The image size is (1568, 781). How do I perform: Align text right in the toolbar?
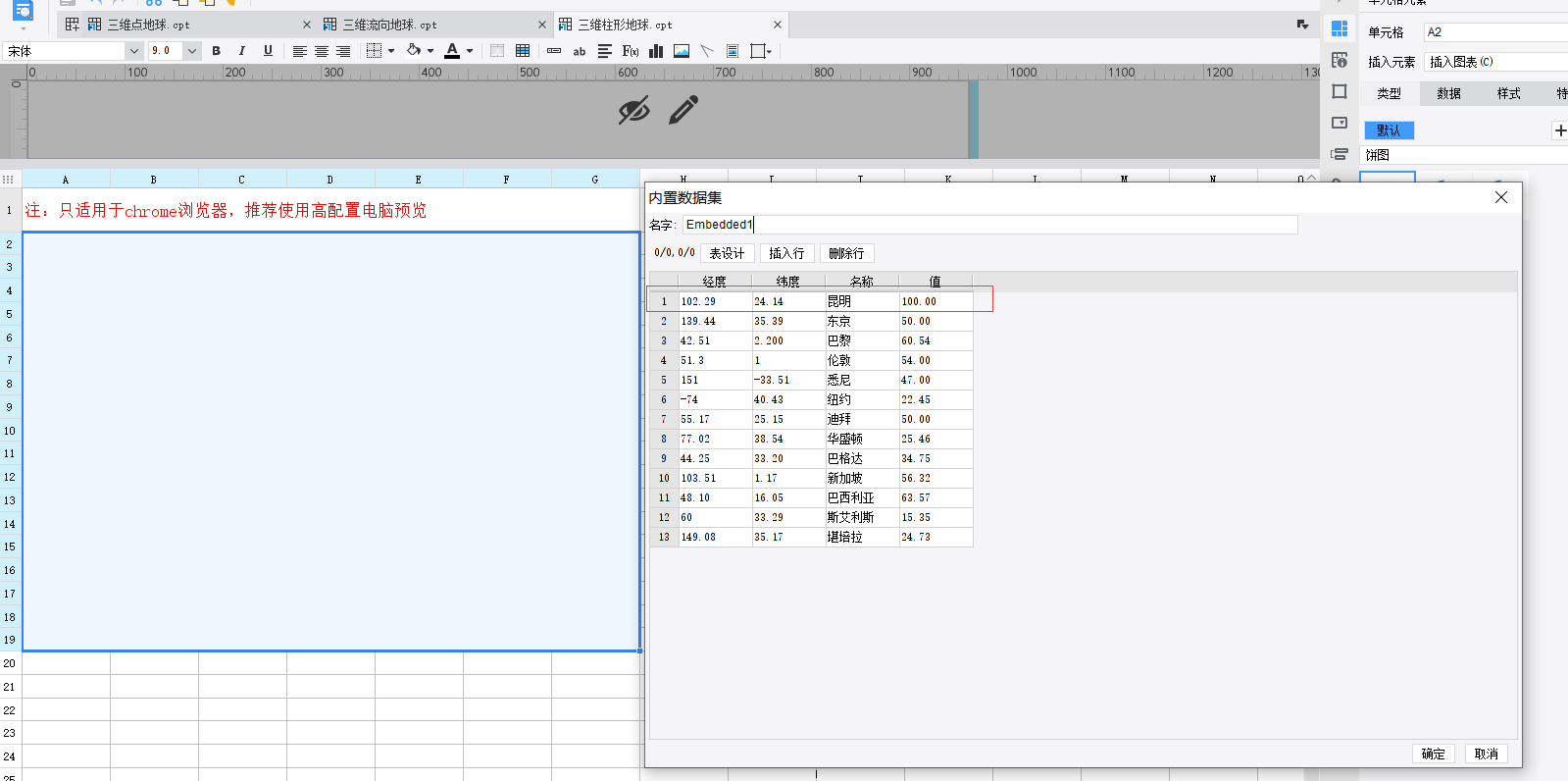[343, 51]
